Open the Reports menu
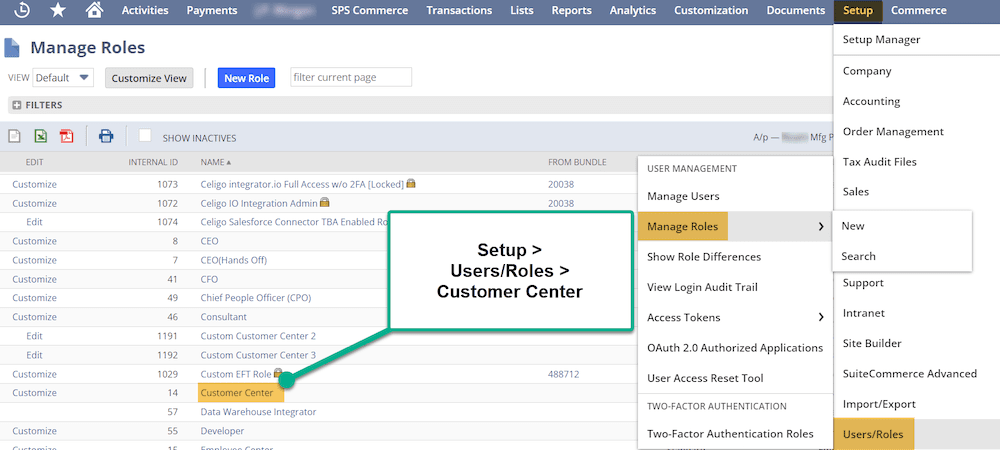The width and height of the screenshot is (1000, 450). click(571, 11)
